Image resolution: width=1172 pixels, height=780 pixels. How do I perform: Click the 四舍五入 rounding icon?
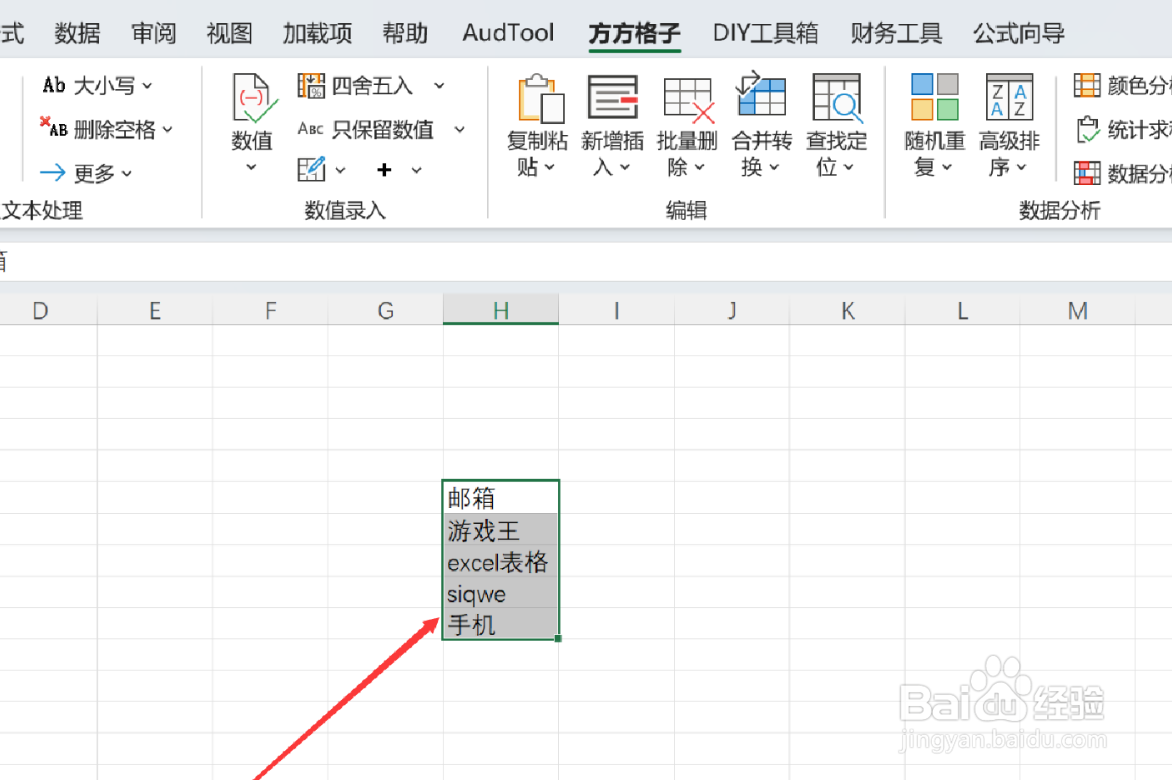(x=311, y=86)
